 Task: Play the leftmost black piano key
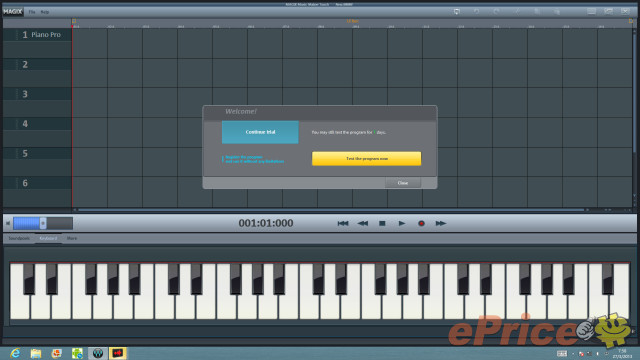[x=29, y=279]
